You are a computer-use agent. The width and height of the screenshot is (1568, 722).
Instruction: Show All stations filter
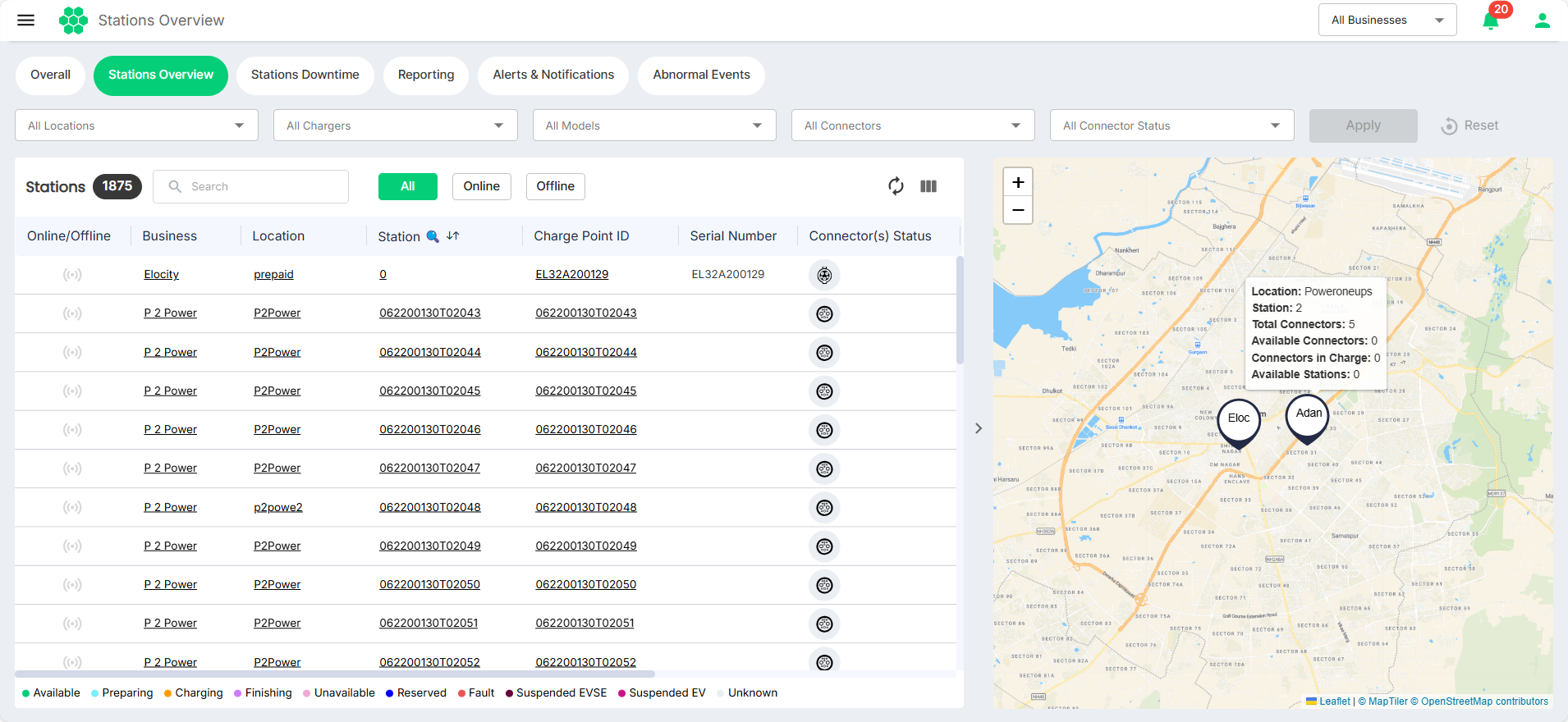(x=408, y=186)
